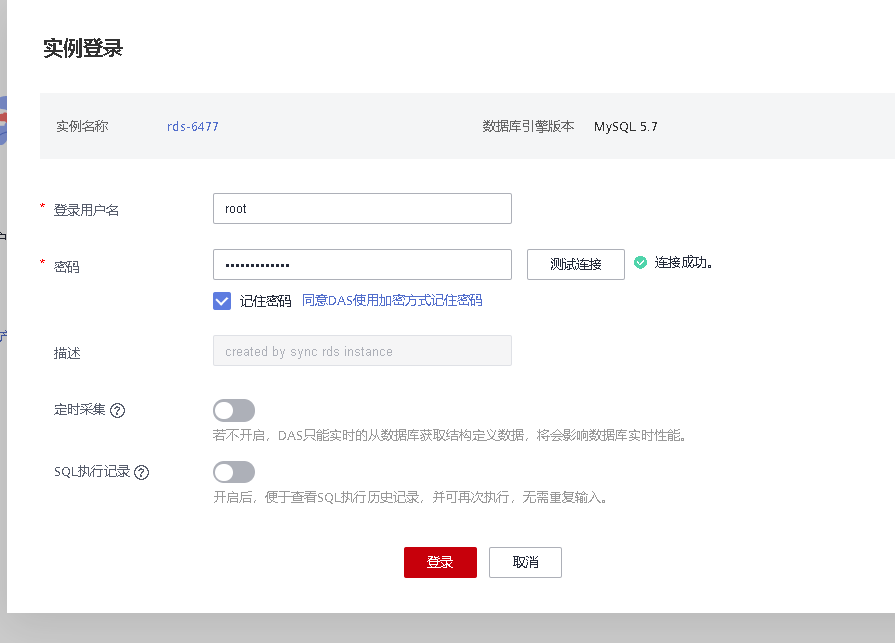Screen dimensions: 895x643
Task: Click the 测试连接 button
Action: click(x=575, y=264)
